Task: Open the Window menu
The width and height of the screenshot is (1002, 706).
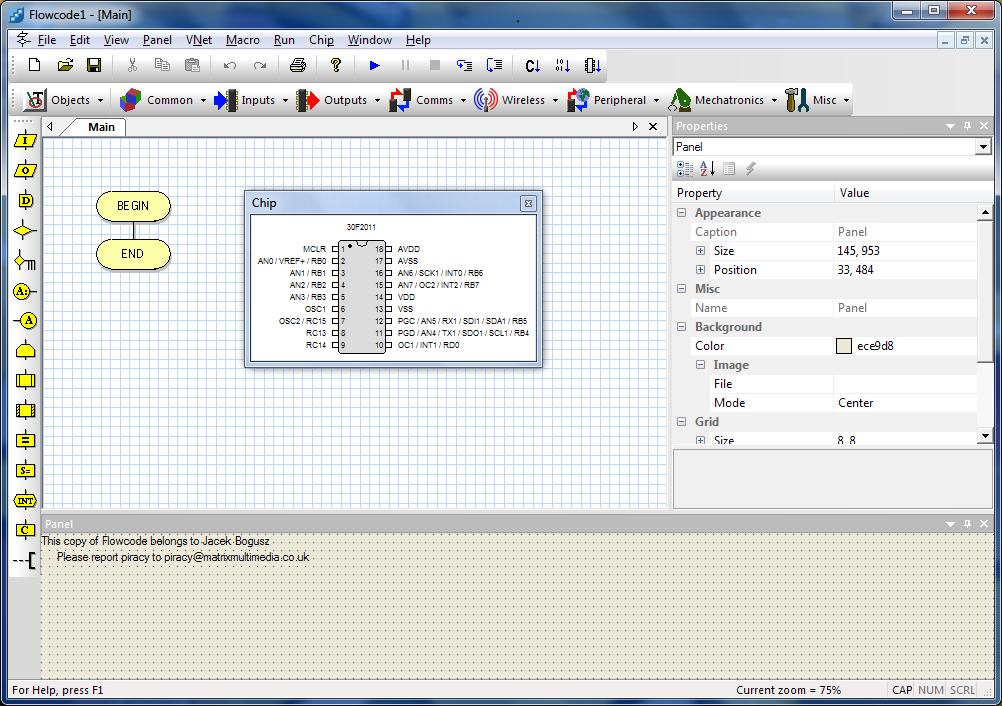Action: (x=370, y=40)
